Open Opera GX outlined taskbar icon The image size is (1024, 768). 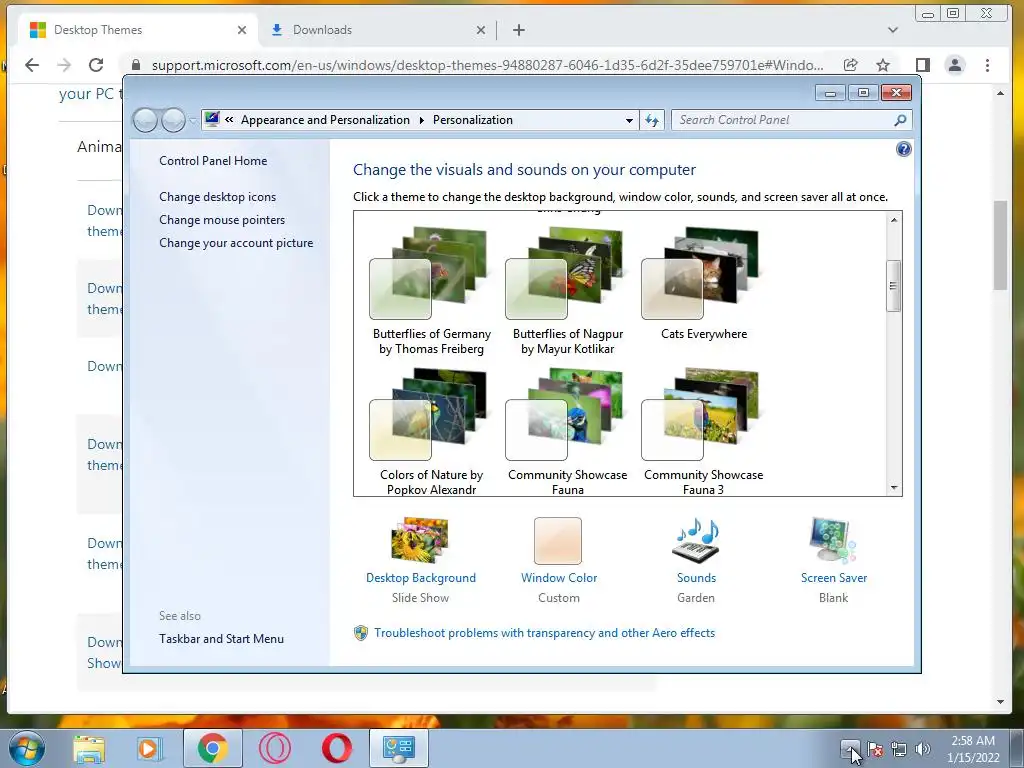274,748
